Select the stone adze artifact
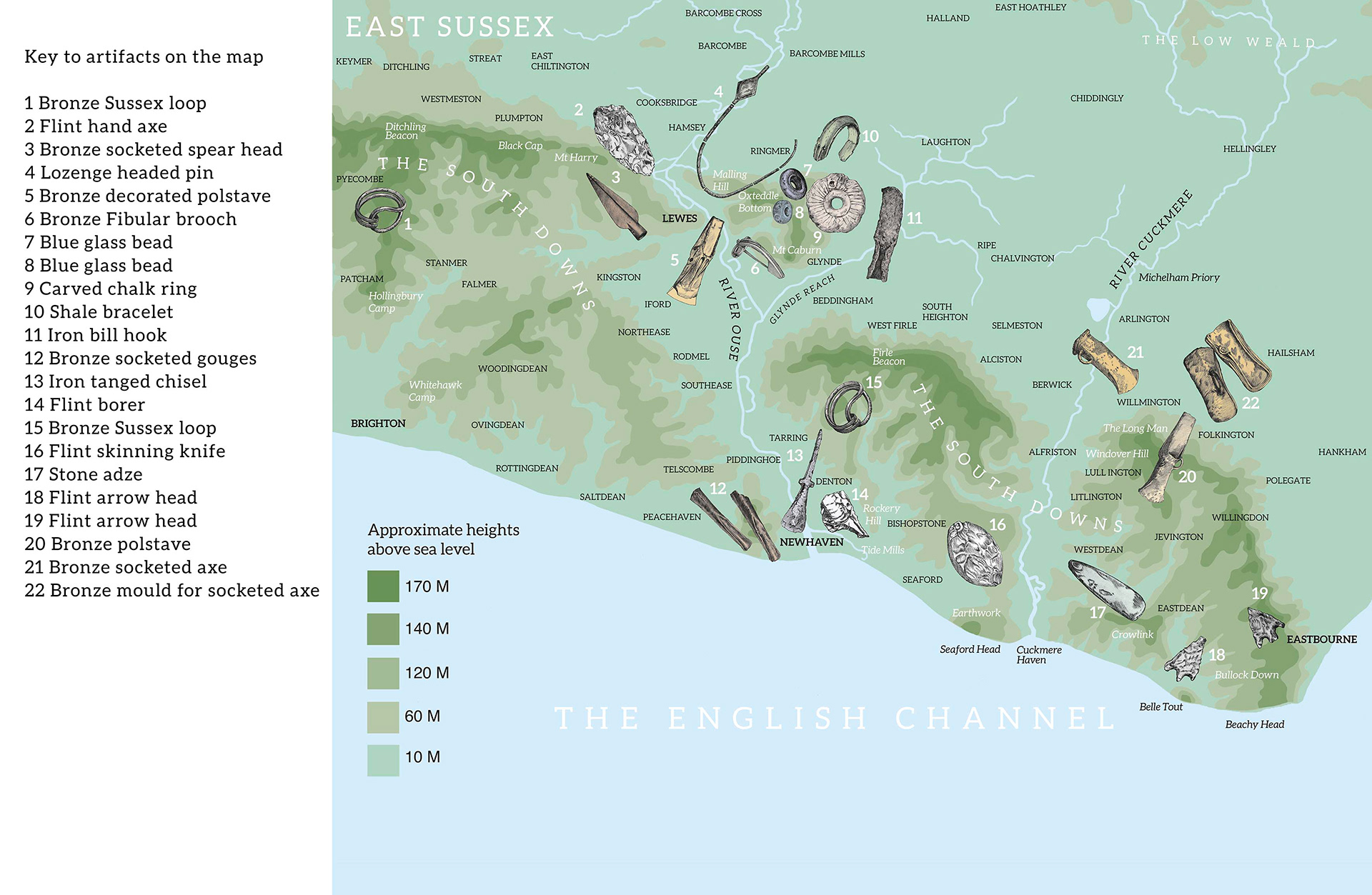The width and height of the screenshot is (1372, 895). pos(1106,589)
